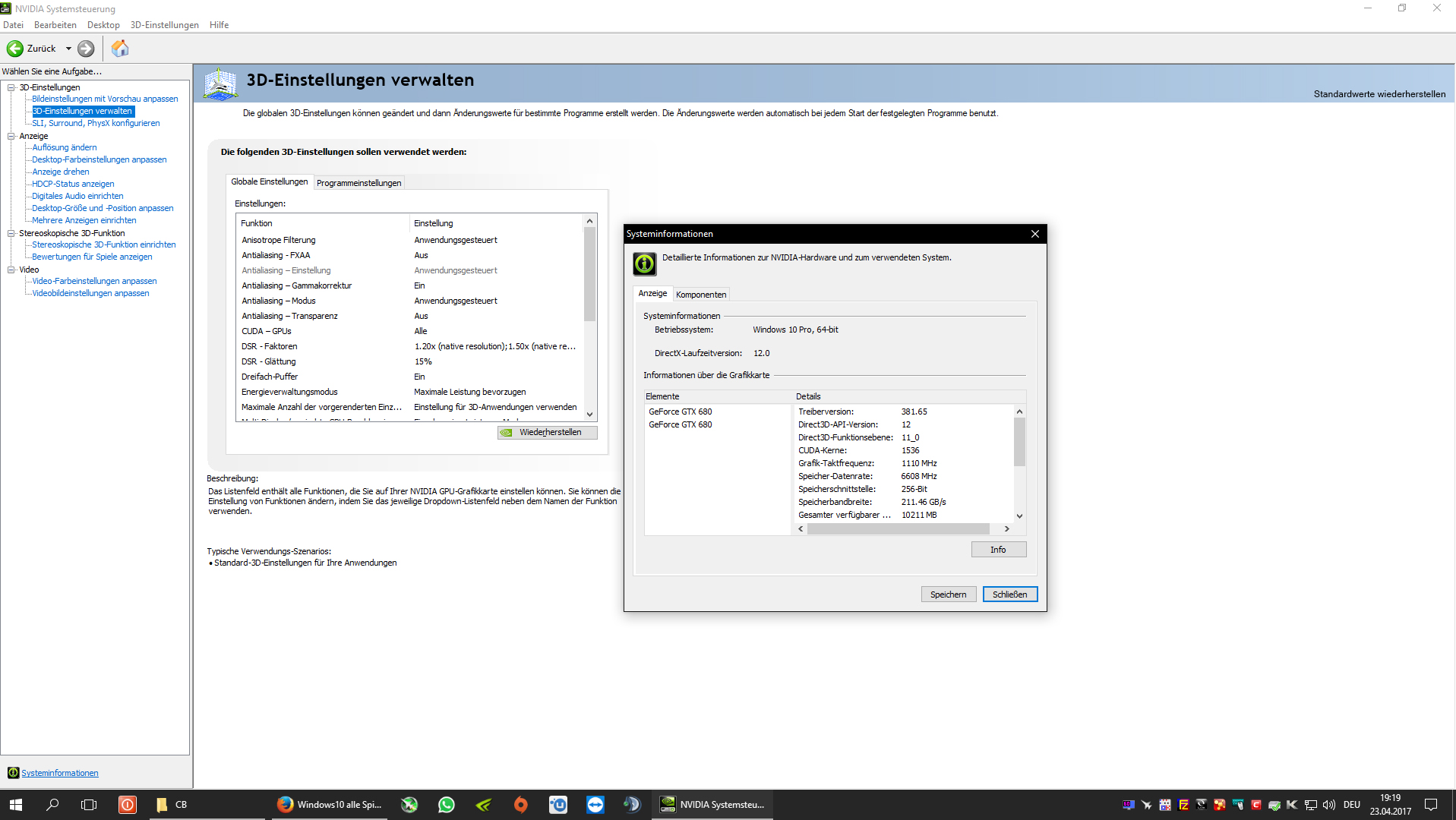Screen dimensions: 1456x820
Task: Switch to Firefox Windows10 alle Spi... window
Action: pos(330,805)
